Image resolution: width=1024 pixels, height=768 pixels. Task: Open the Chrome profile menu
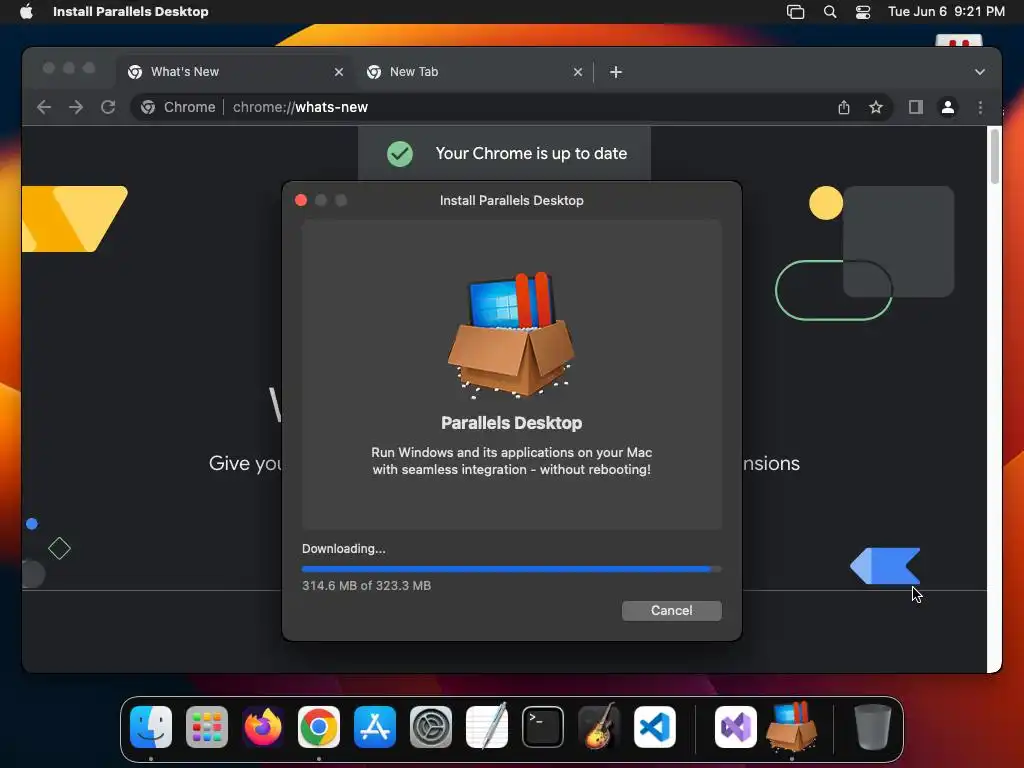click(x=948, y=107)
